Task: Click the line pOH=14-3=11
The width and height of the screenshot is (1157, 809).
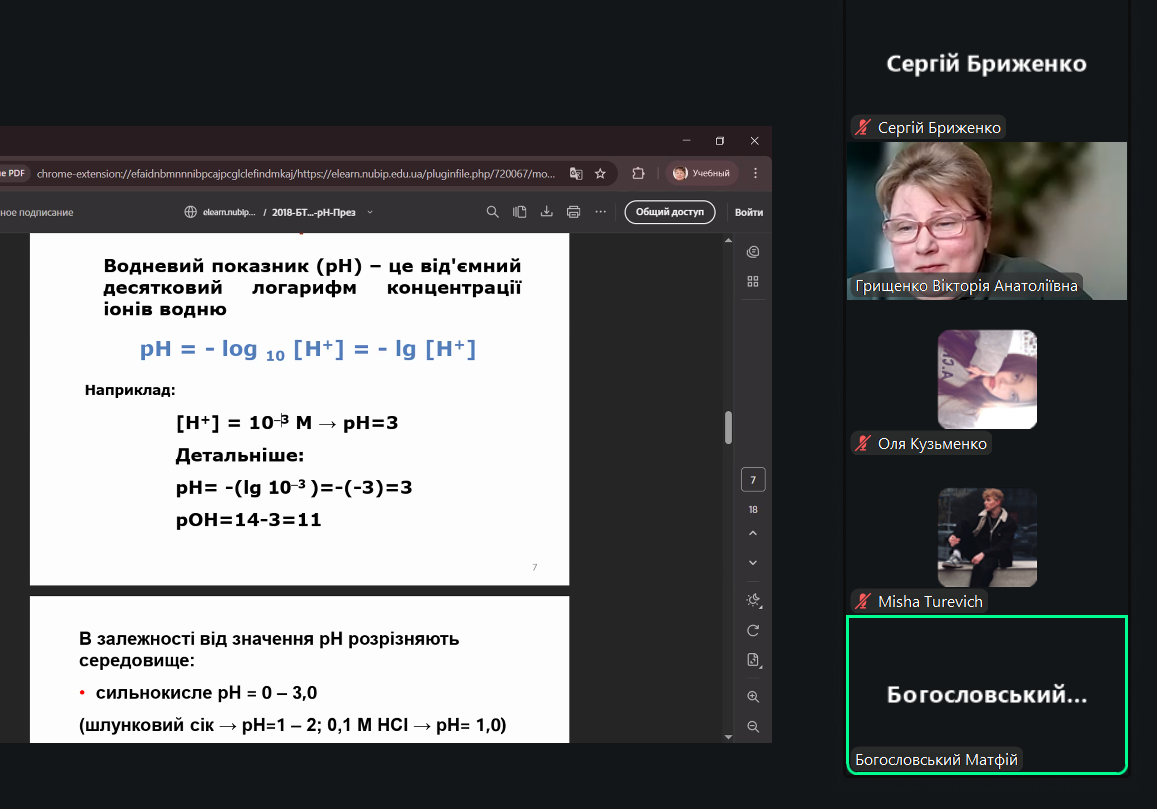Action: pos(249,520)
